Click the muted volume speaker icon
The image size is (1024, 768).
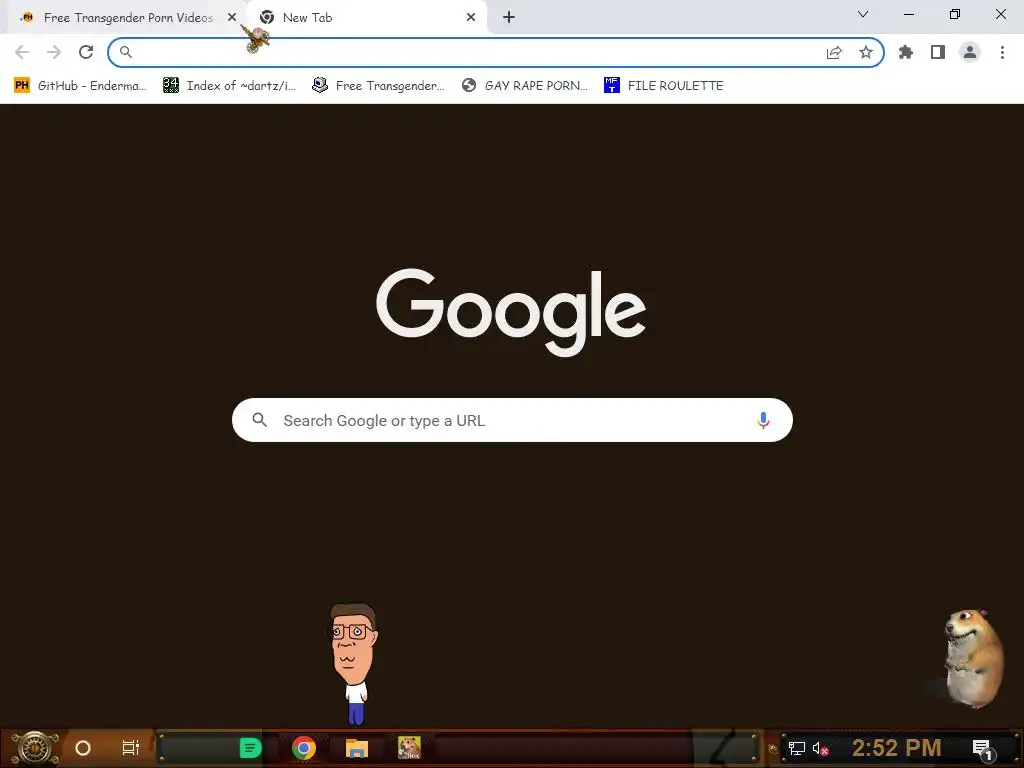(x=821, y=748)
